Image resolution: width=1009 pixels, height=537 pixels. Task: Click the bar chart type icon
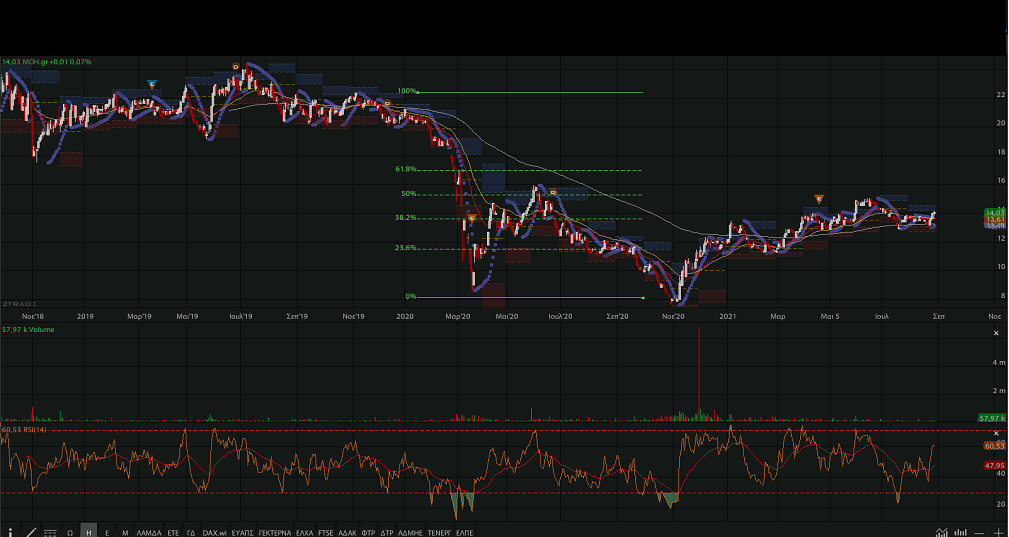pyautogui.click(x=961, y=532)
